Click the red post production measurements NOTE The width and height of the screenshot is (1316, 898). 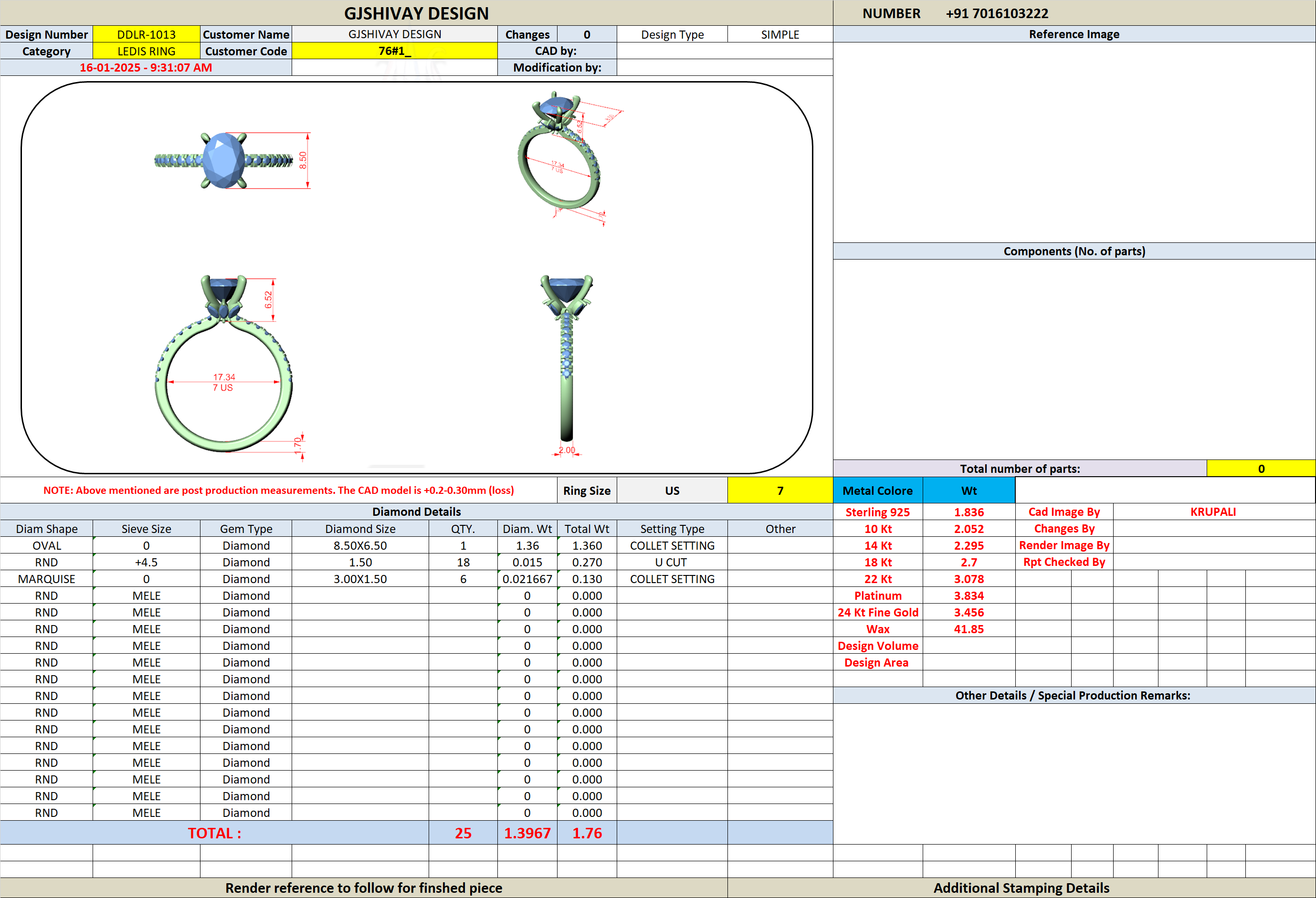[279, 491]
